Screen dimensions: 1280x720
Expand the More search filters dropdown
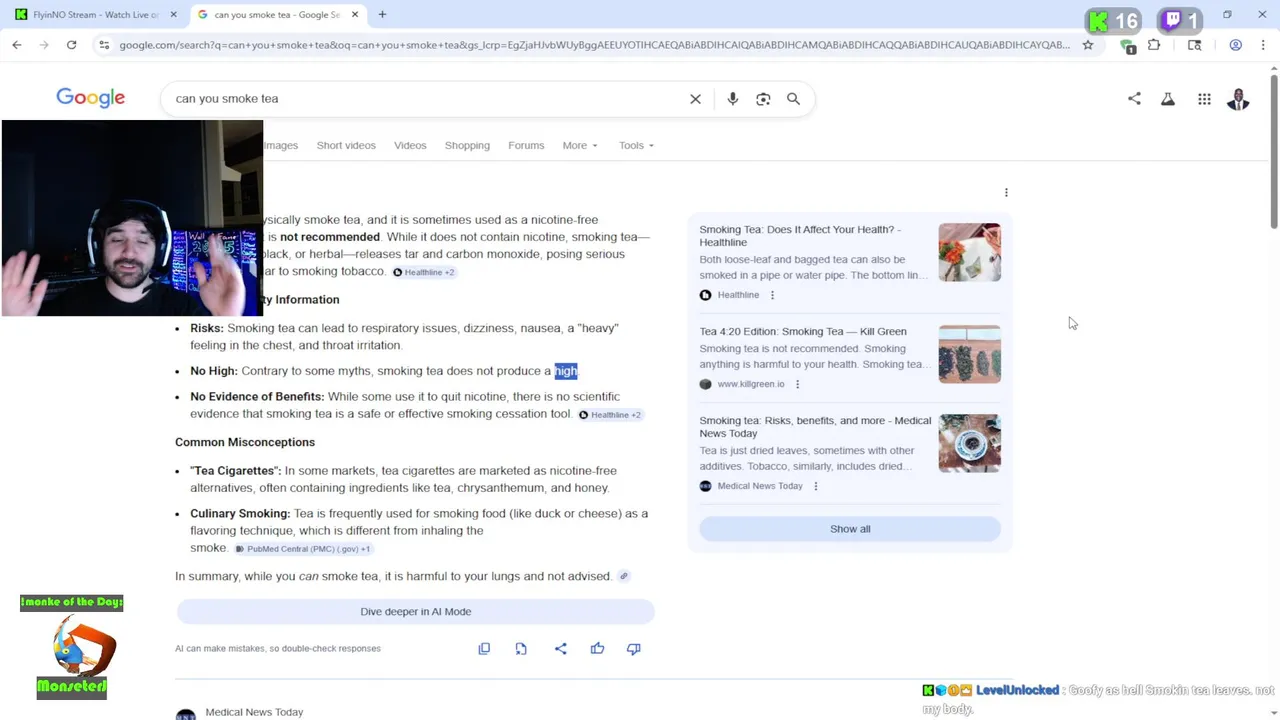(580, 145)
